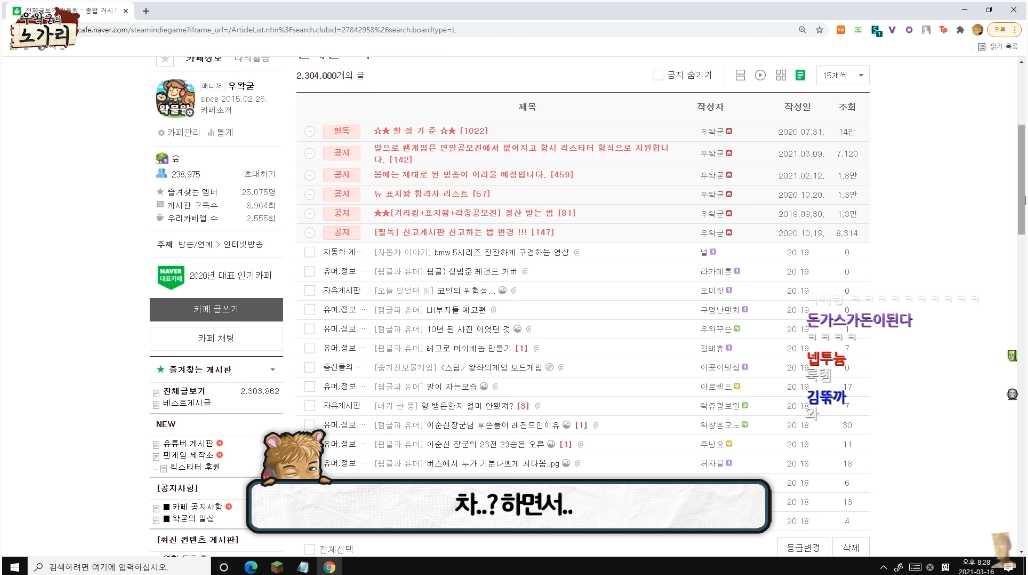Click the 카페 글쓰기 button
The width and height of the screenshot is (1028, 575).
(x=216, y=309)
